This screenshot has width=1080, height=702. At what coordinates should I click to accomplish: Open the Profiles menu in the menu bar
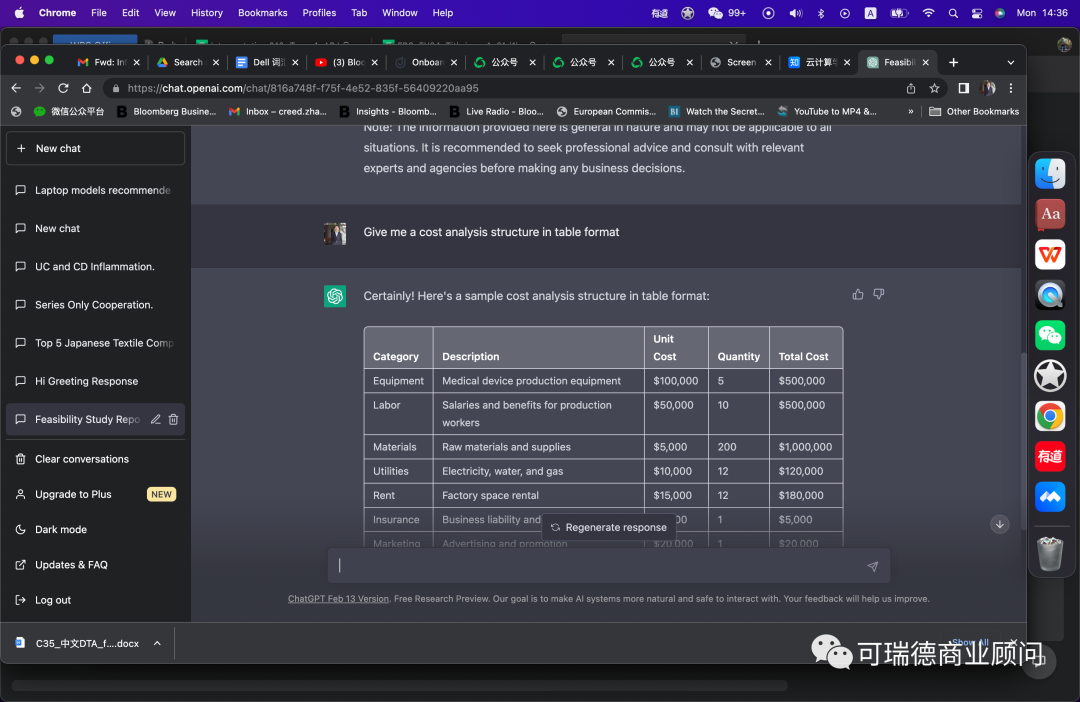tap(319, 13)
